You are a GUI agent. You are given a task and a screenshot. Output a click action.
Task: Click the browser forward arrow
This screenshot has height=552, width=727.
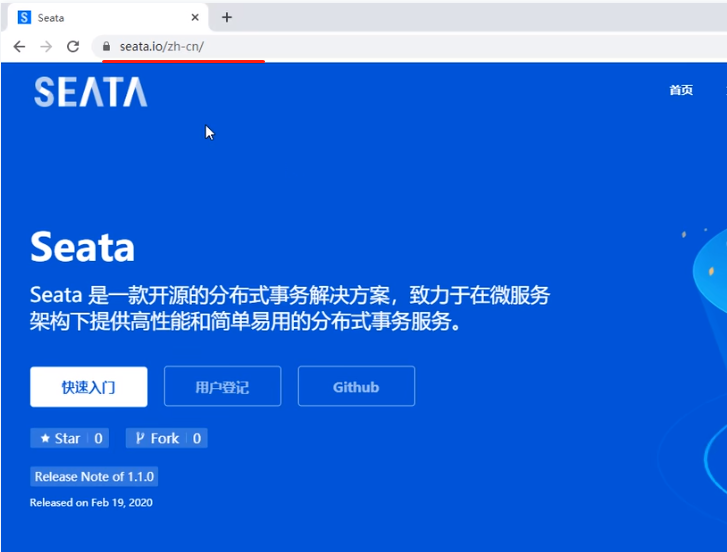[x=46, y=46]
